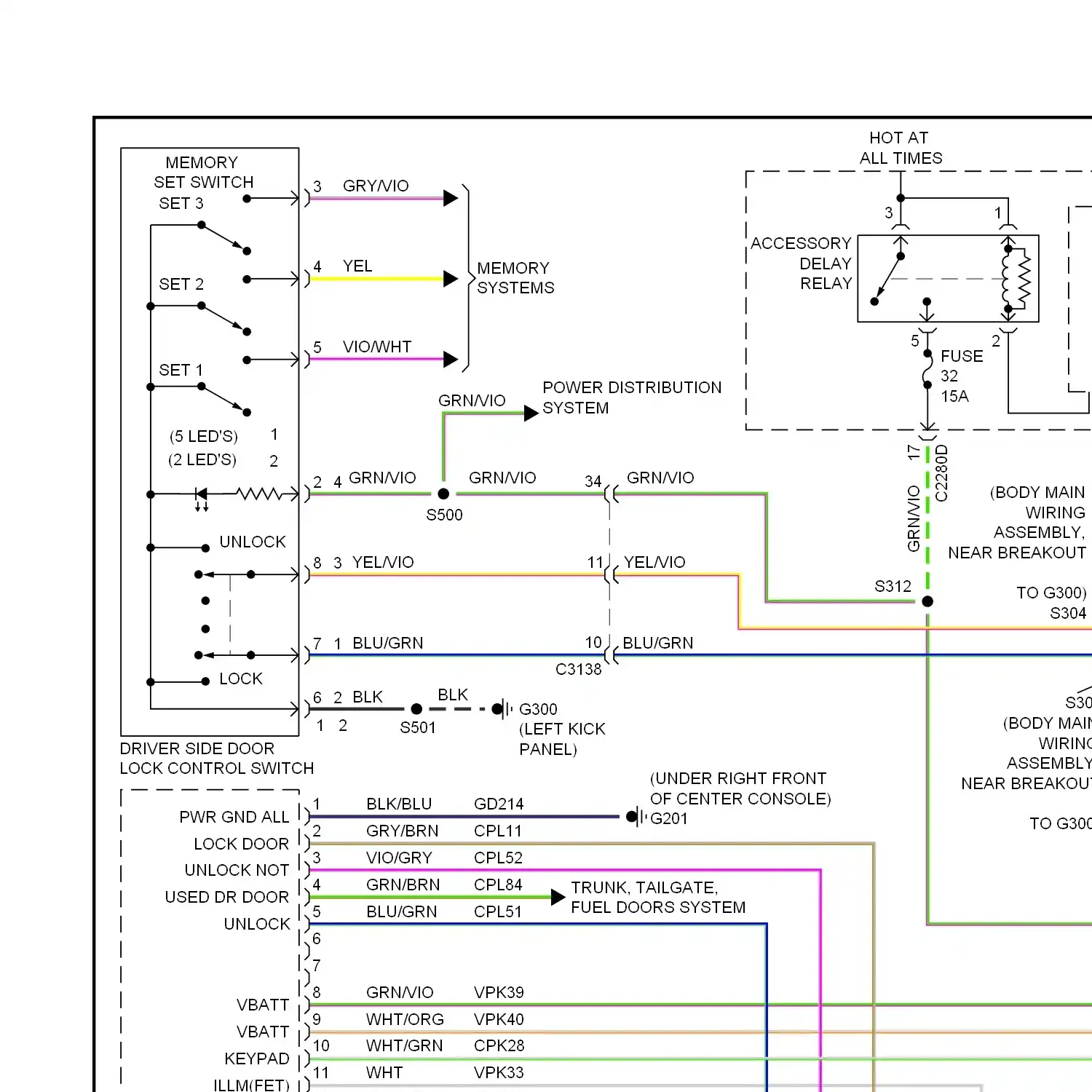This screenshot has height=1092, width=1092.
Task: Click the FUSE 32 15A label
Action: click(x=961, y=376)
